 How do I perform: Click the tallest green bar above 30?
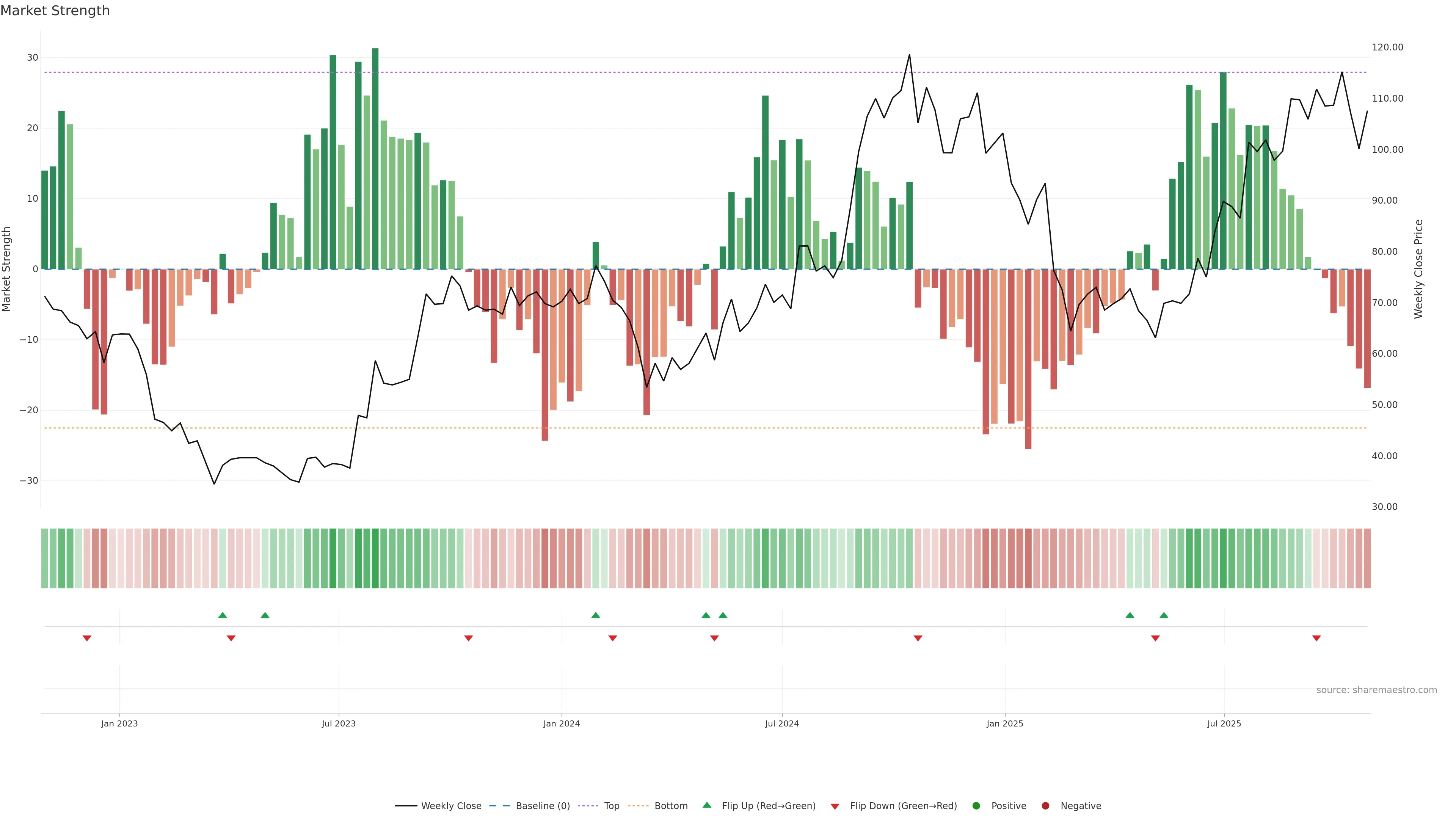point(375,158)
